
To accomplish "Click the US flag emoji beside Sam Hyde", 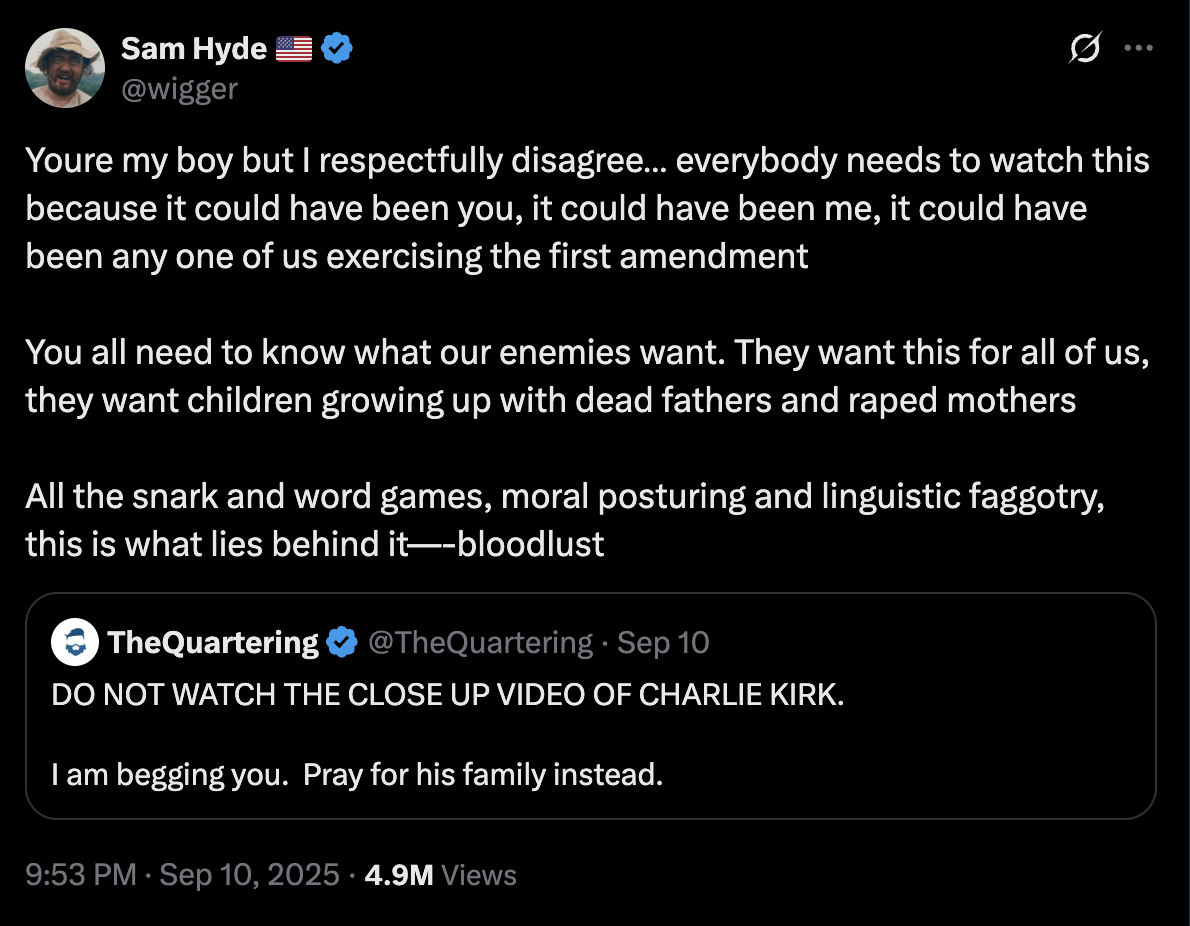I will point(294,49).
